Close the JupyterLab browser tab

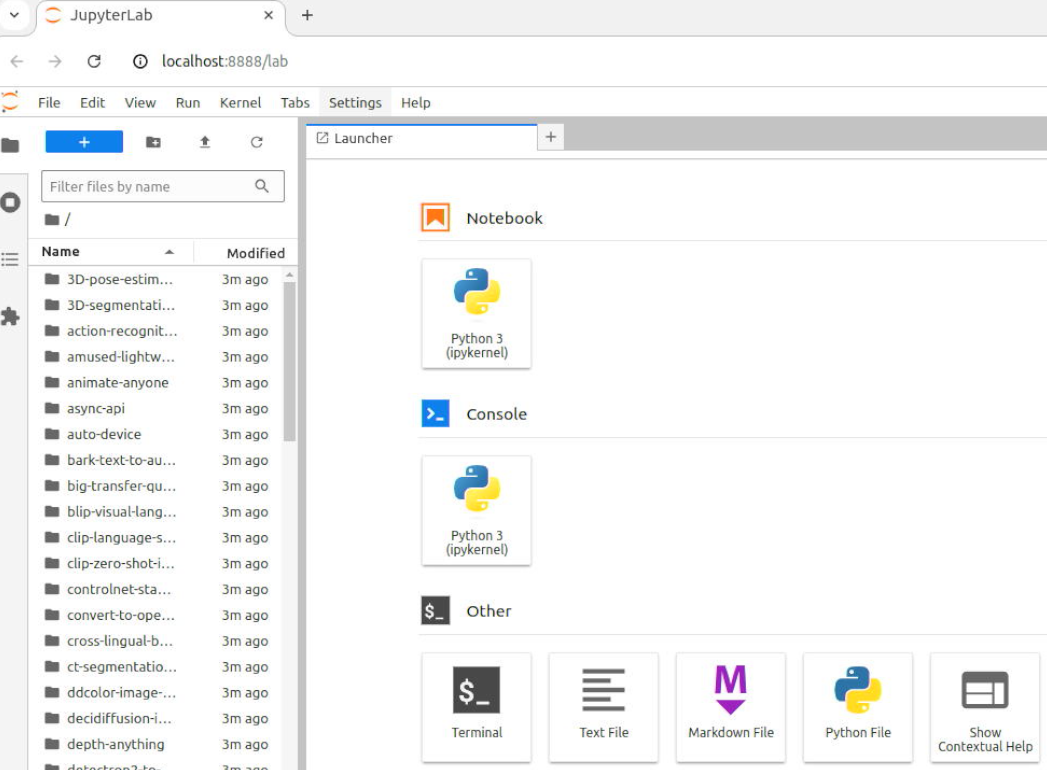point(268,15)
